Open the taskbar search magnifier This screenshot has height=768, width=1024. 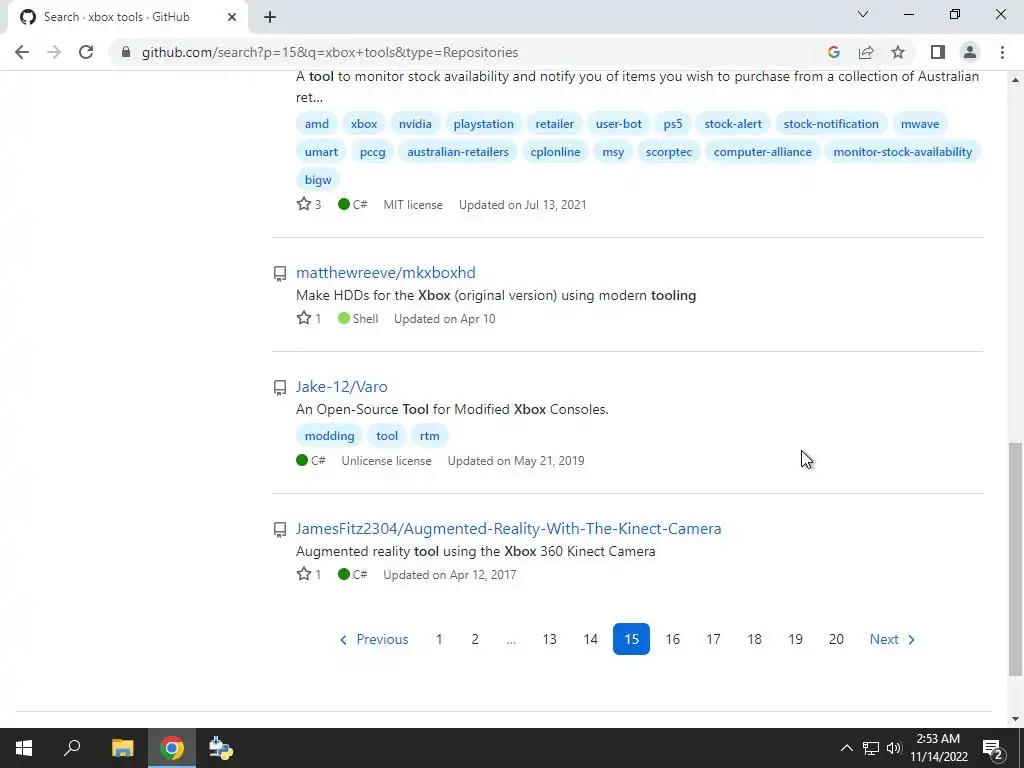tap(72, 748)
